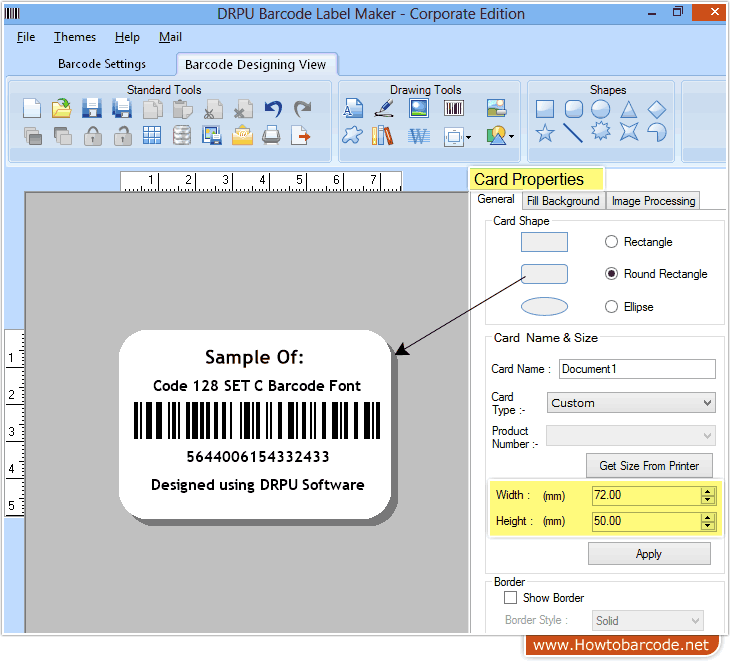Open the File menu

26,37
